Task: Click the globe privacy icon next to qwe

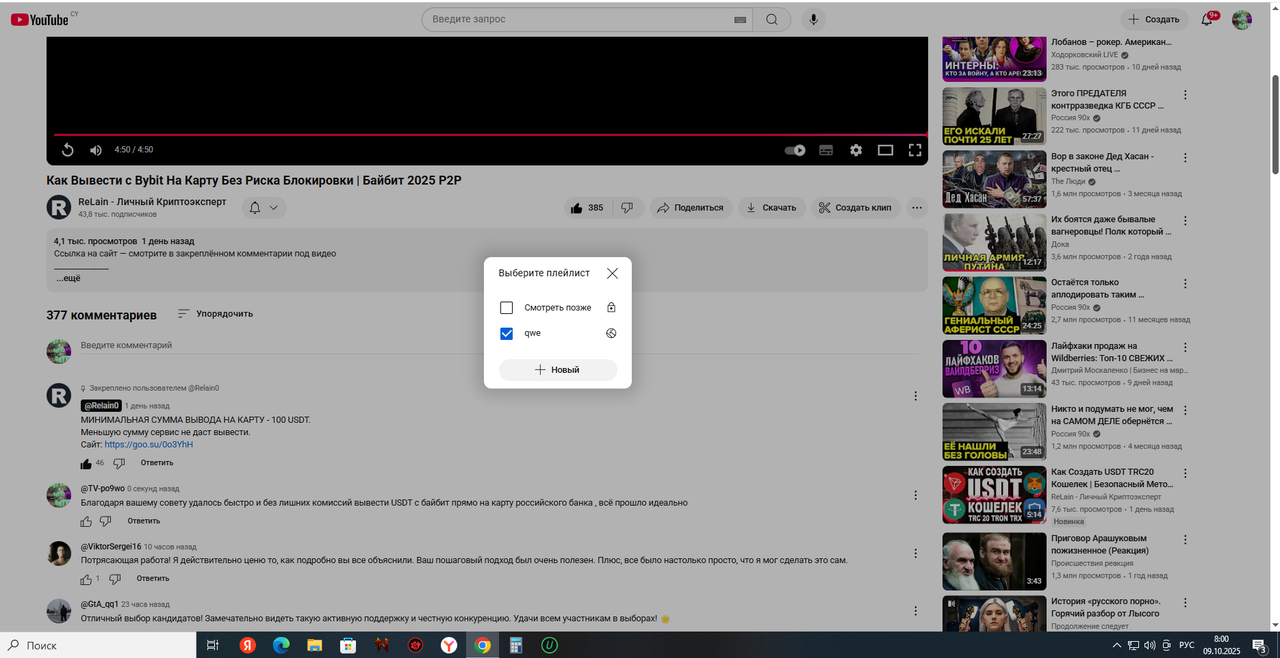Action: tap(611, 333)
